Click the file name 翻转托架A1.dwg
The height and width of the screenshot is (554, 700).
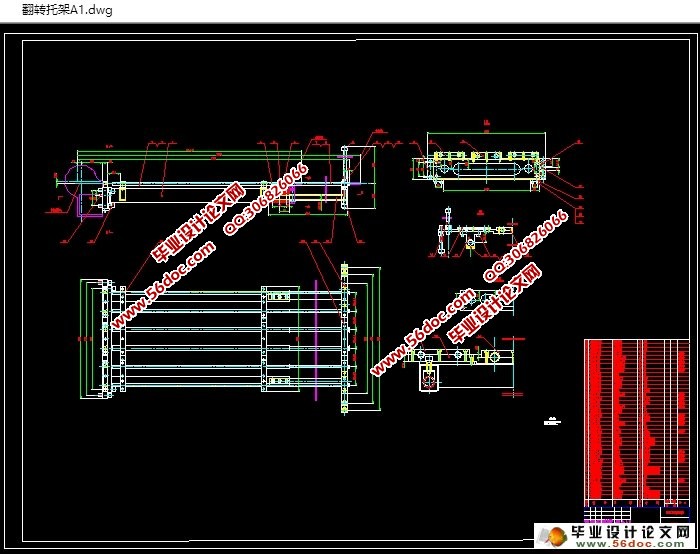click(67, 10)
